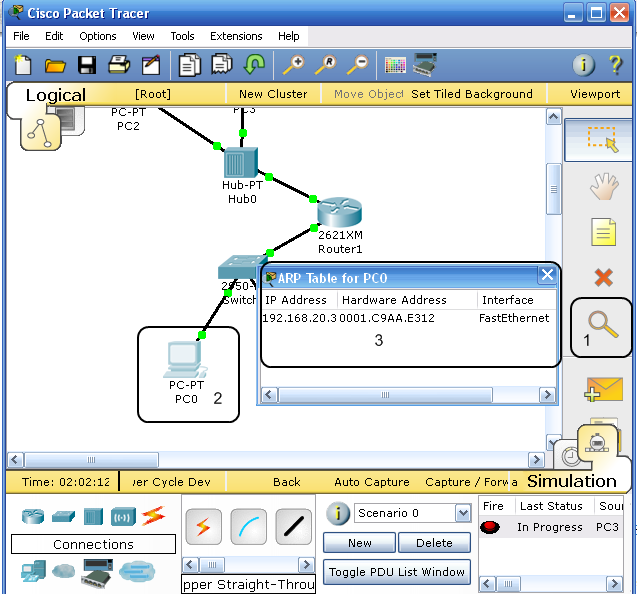Image resolution: width=637 pixels, height=594 pixels.
Task: Paste using the paste toolbar icon
Action: click(222, 64)
